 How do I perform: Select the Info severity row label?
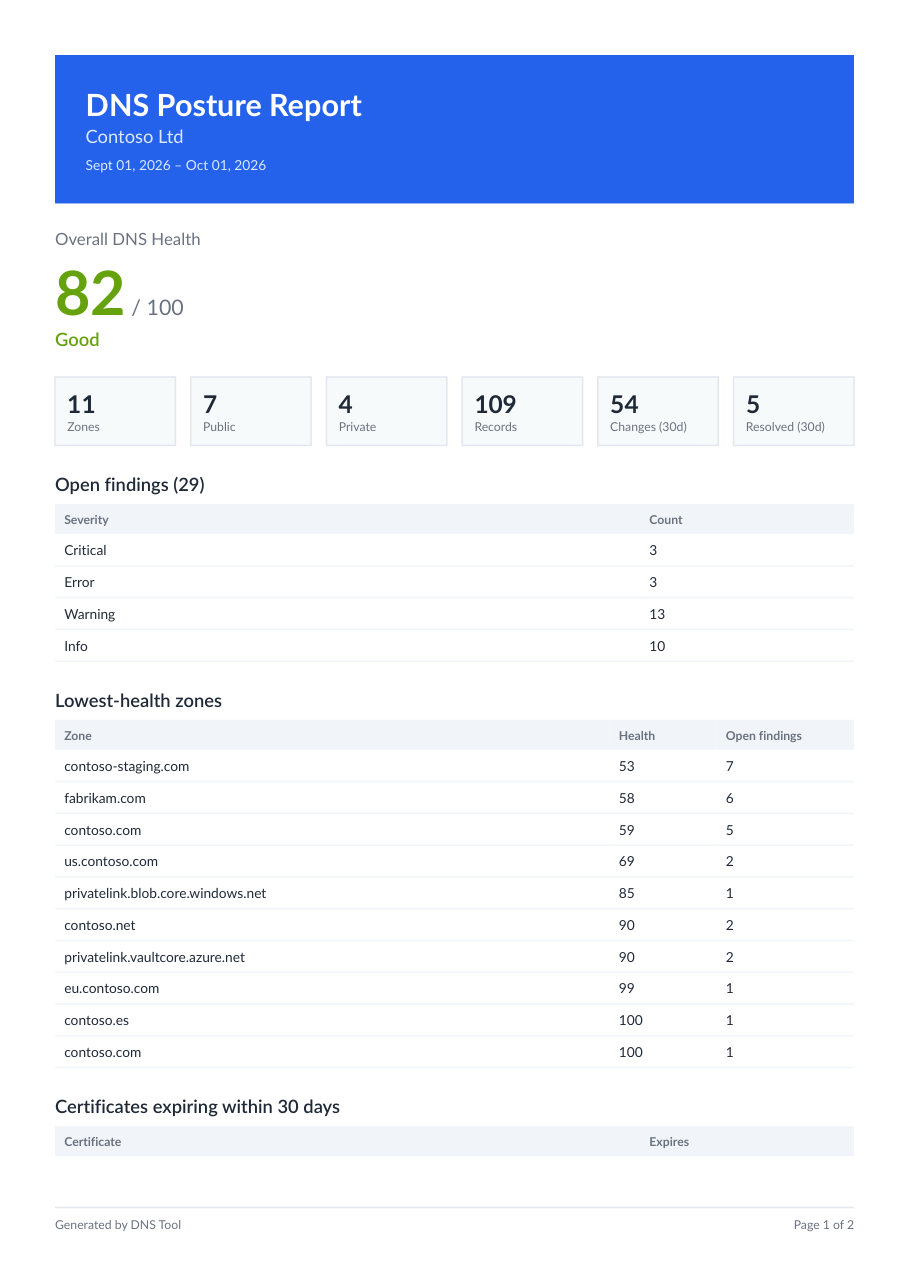pyautogui.click(x=76, y=646)
